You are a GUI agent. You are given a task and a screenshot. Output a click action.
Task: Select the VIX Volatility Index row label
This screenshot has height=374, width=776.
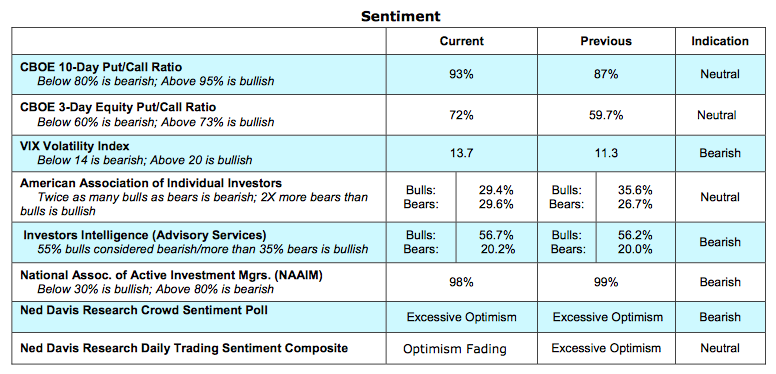point(75,146)
